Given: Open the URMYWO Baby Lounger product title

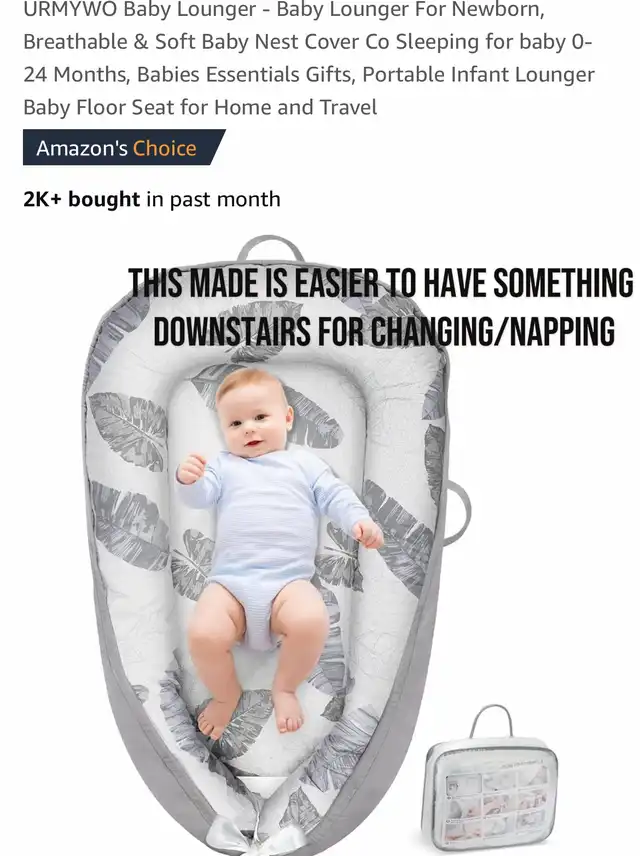Looking at the screenshot, I should (309, 58).
